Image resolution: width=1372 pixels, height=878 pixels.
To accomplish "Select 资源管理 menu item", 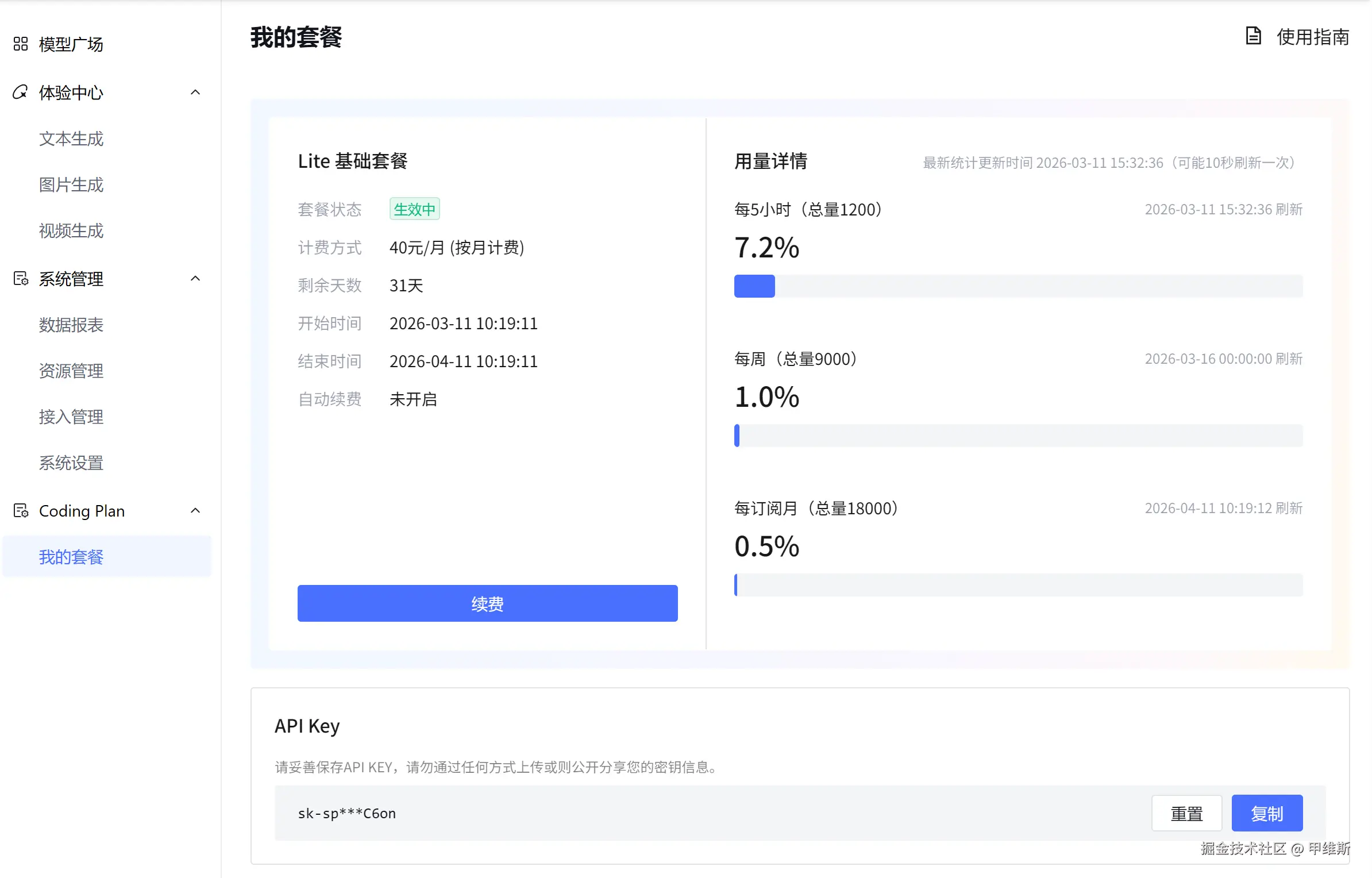I will 71,371.
